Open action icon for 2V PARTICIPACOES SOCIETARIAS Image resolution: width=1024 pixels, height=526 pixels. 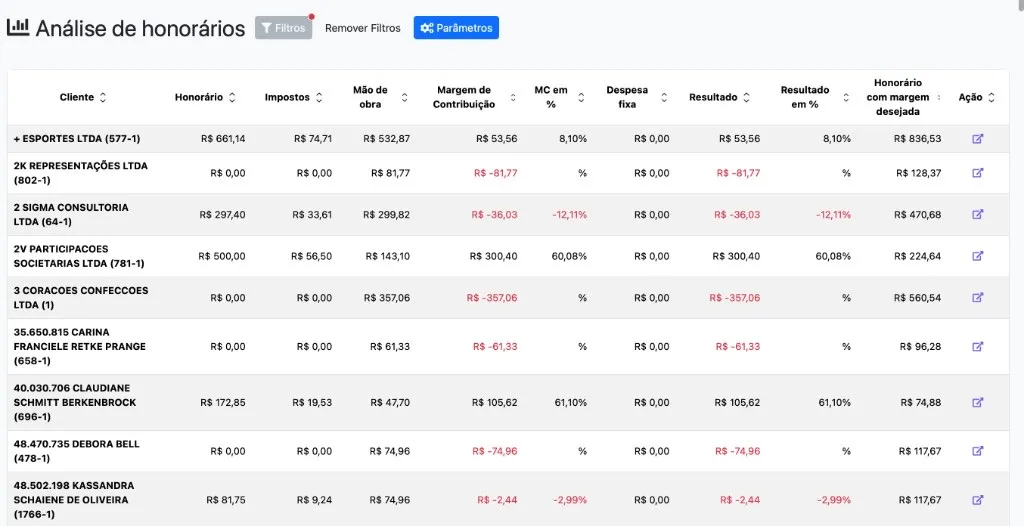(978, 256)
